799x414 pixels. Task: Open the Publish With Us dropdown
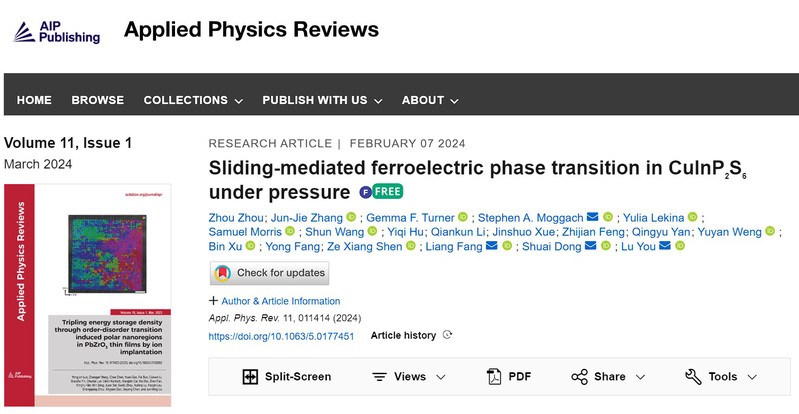click(x=323, y=100)
